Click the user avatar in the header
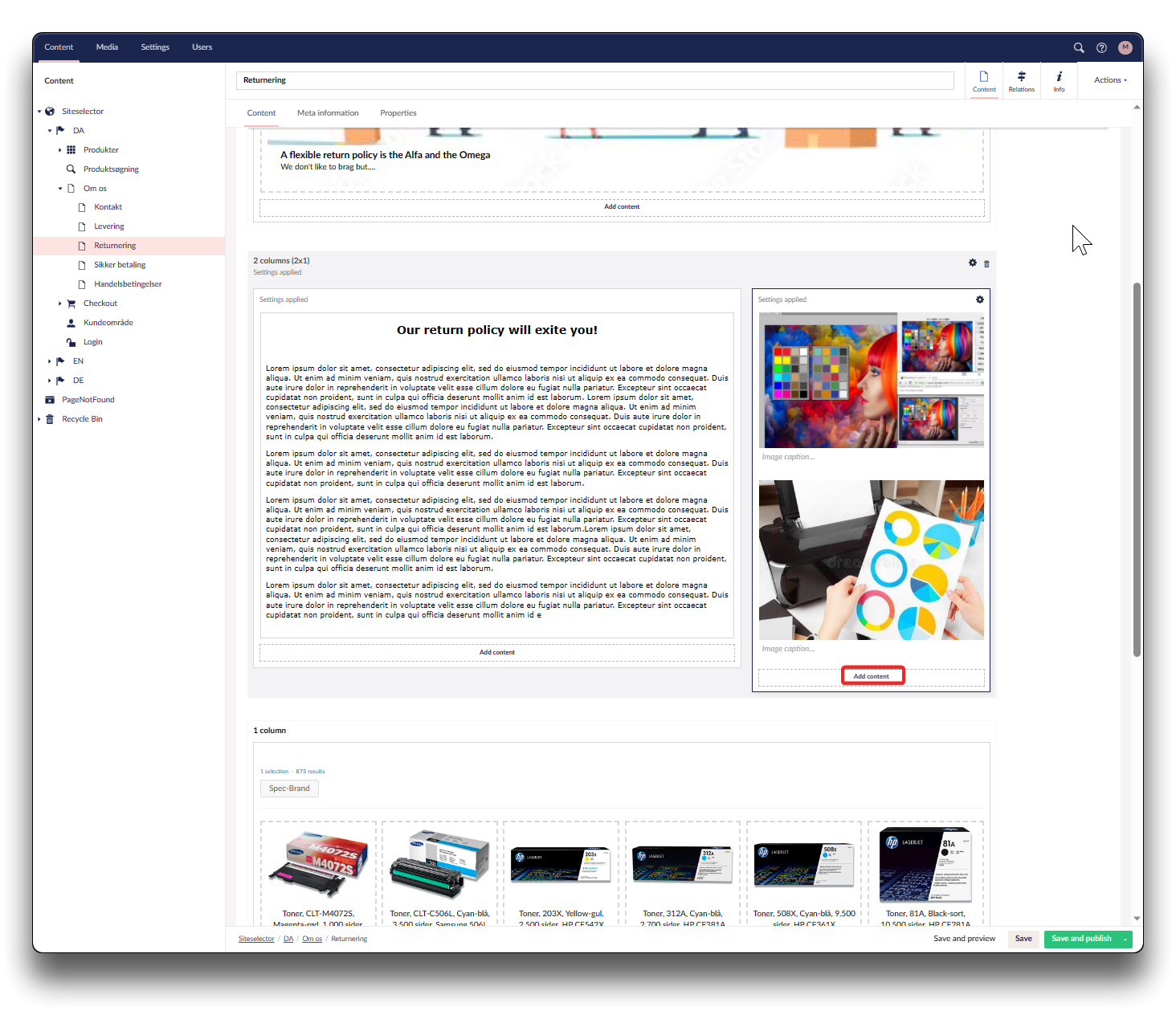 (1125, 47)
